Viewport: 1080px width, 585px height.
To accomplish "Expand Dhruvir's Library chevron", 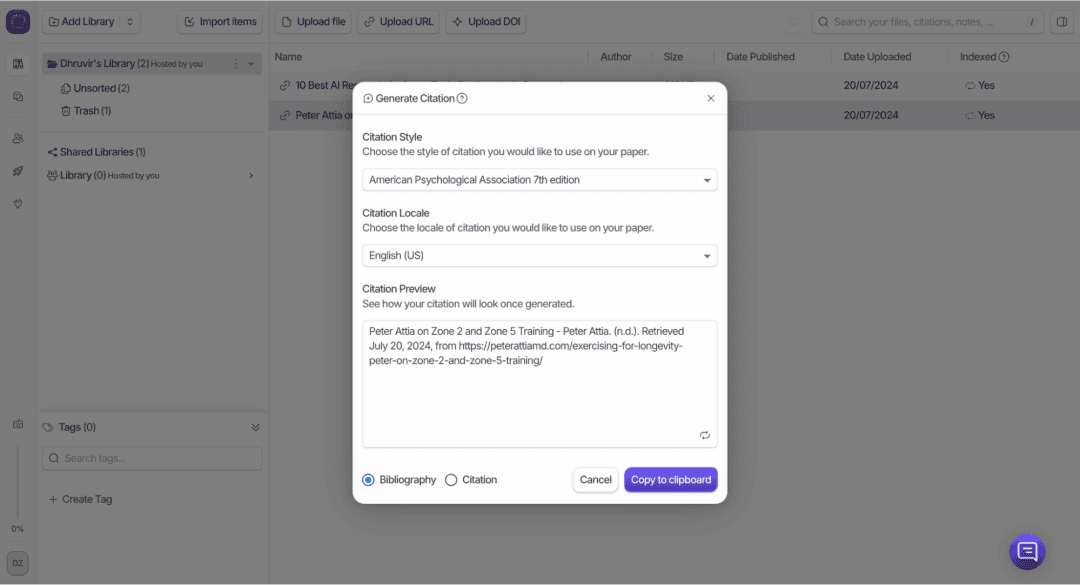I will click(x=251, y=64).
